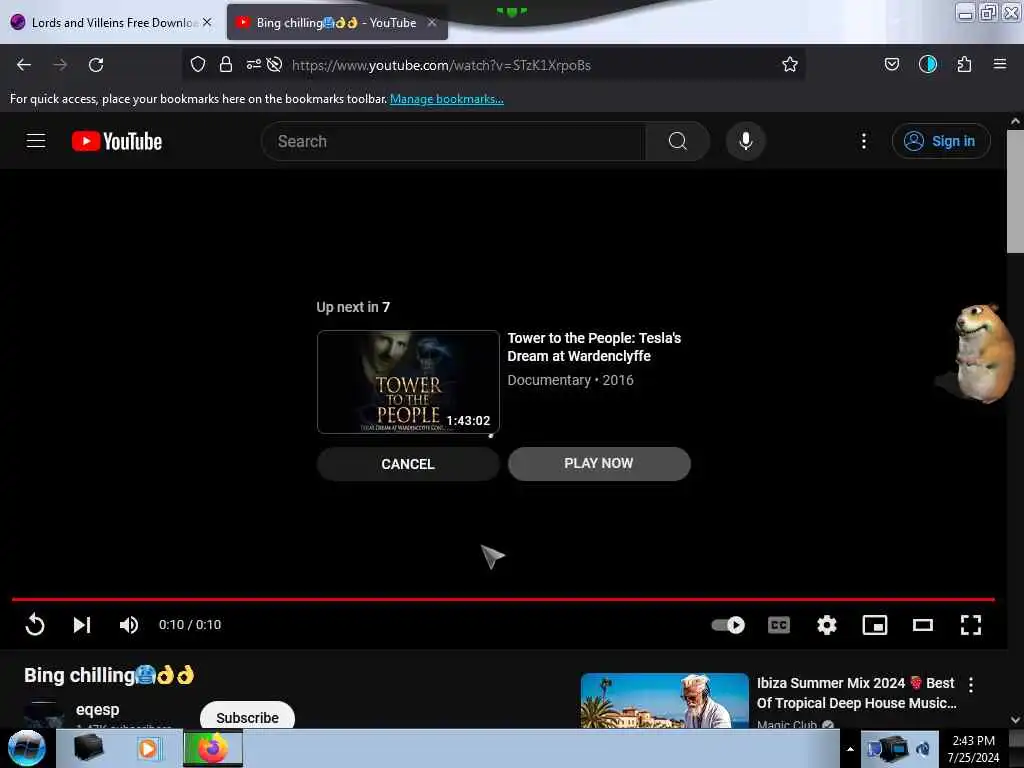This screenshot has height=768, width=1024.
Task: Show hidden system tray icons
Action: point(850,748)
